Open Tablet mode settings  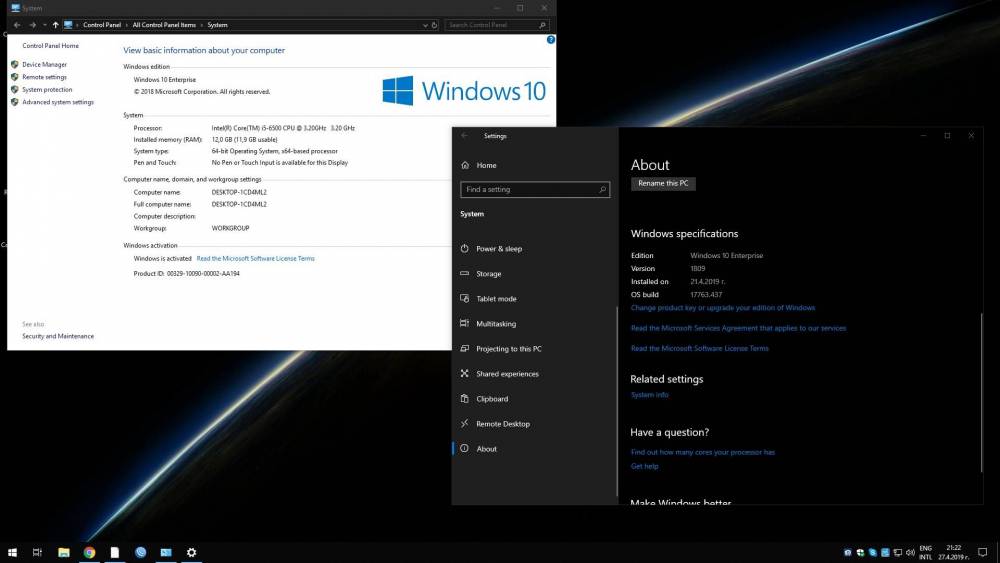[x=496, y=298]
